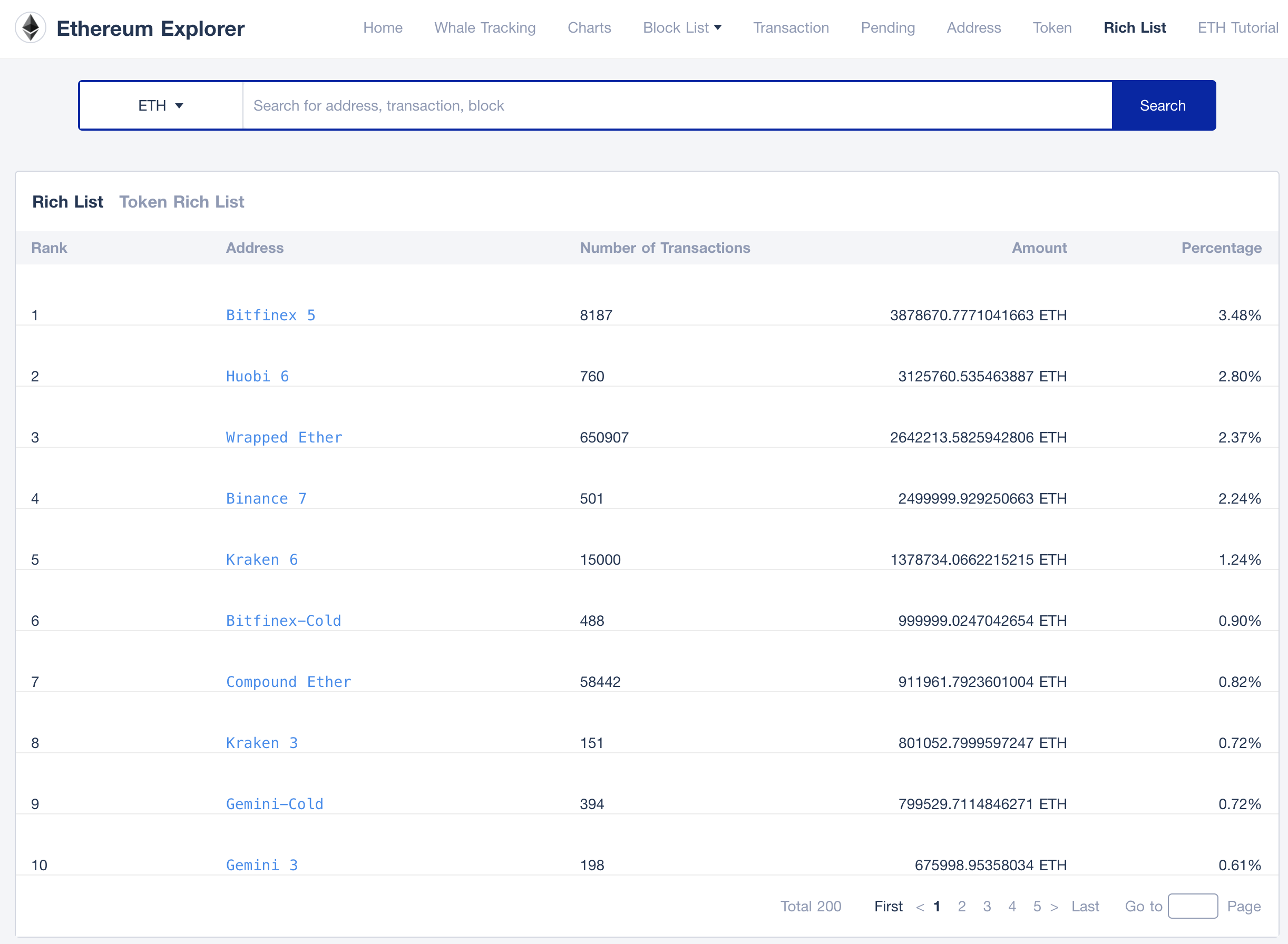
Task: Open the Huobi 6 address link
Action: pos(257,376)
